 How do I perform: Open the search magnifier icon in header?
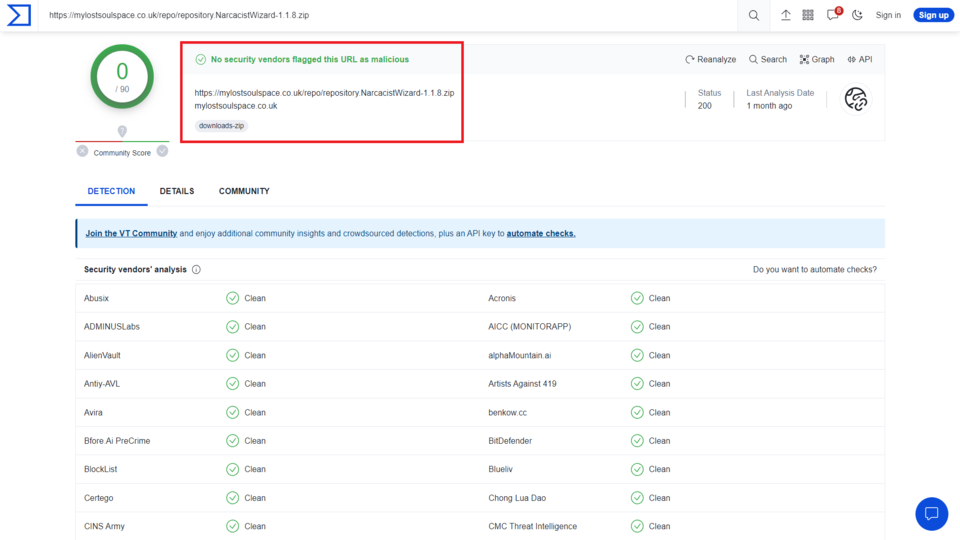pos(754,15)
